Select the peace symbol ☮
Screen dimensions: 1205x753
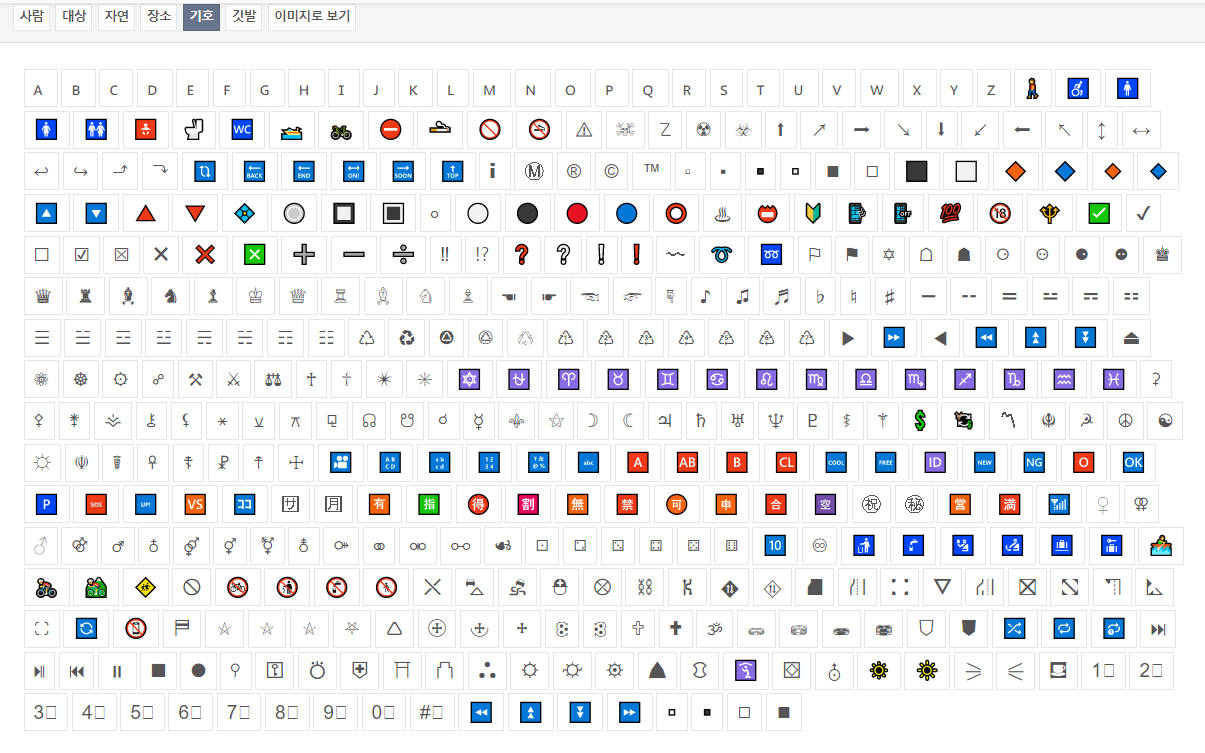click(1124, 420)
